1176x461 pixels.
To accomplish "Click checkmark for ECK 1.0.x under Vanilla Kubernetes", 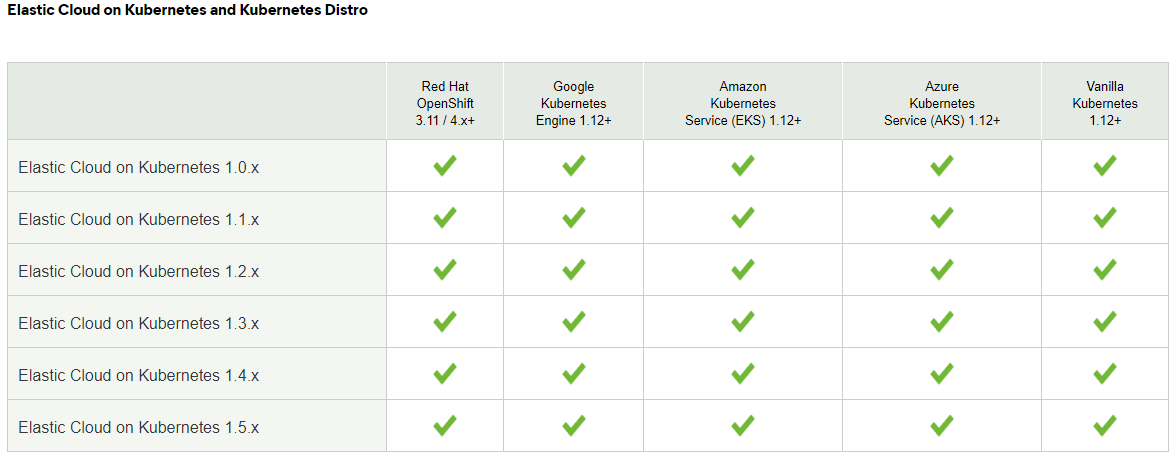I will (x=1104, y=166).
